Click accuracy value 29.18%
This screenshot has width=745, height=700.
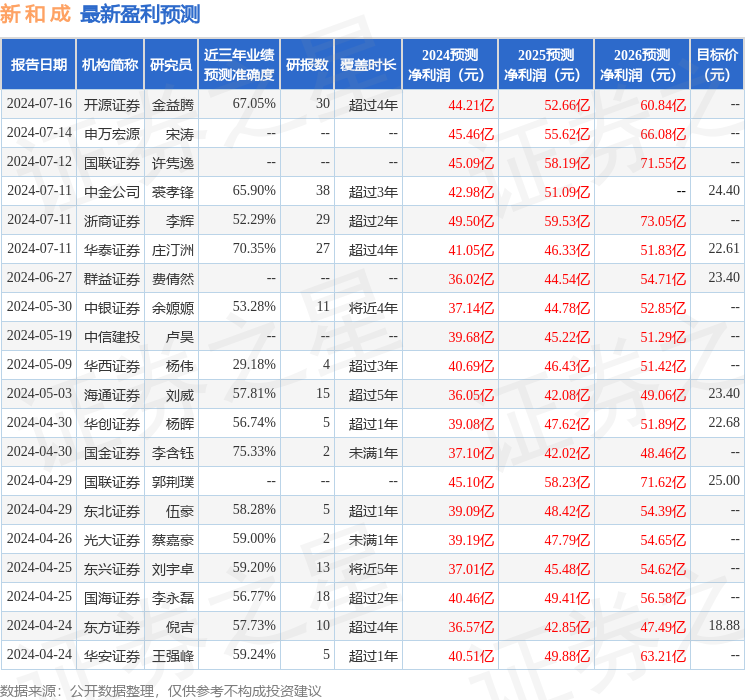click(x=254, y=364)
